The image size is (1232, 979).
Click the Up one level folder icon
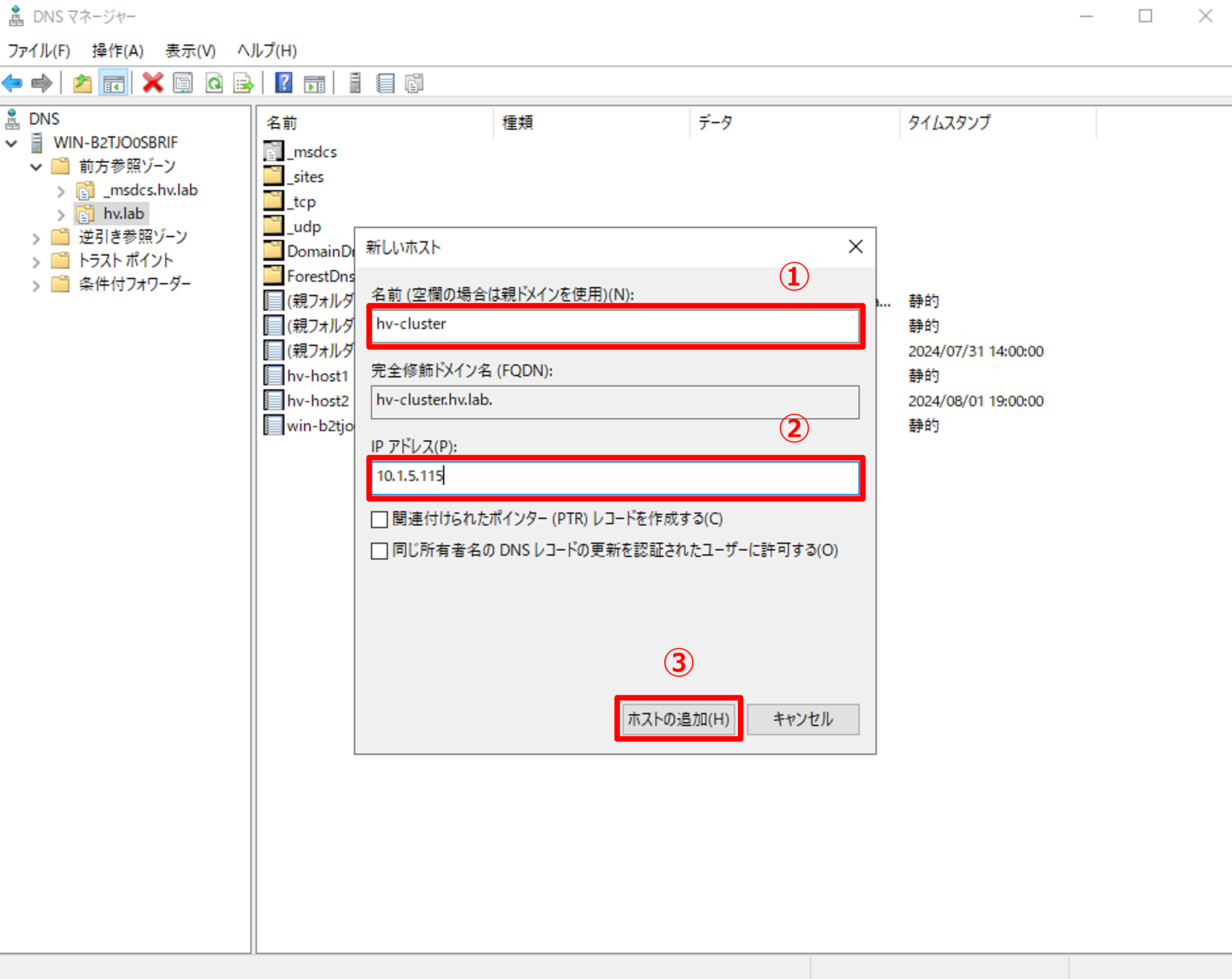[x=83, y=83]
